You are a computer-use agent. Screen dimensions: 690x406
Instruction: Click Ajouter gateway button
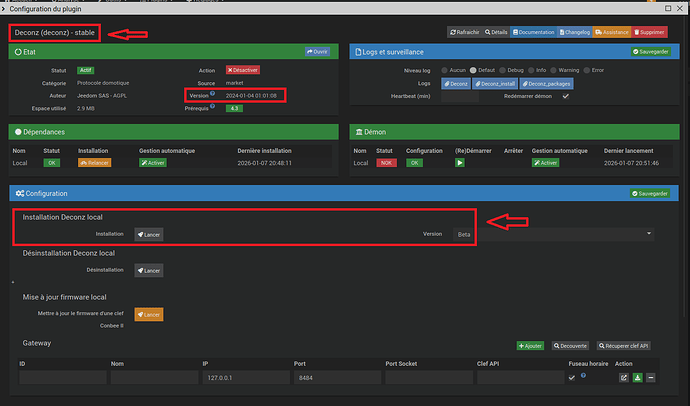[530, 346]
